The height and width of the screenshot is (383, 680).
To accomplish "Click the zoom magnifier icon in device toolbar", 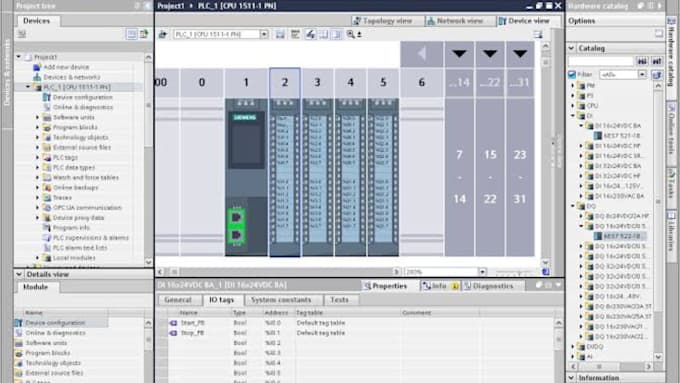I will point(351,34).
